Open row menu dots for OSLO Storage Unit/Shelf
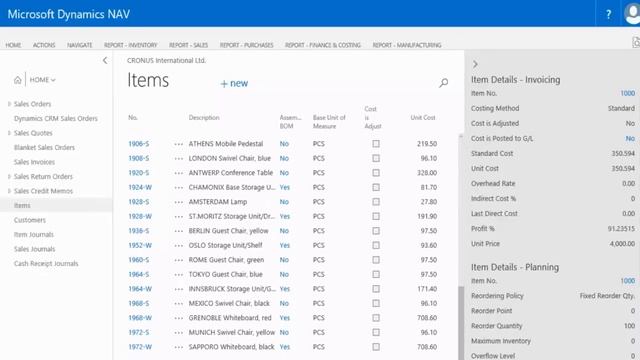Viewport: 640px width, 360px height. click(x=178, y=245)
